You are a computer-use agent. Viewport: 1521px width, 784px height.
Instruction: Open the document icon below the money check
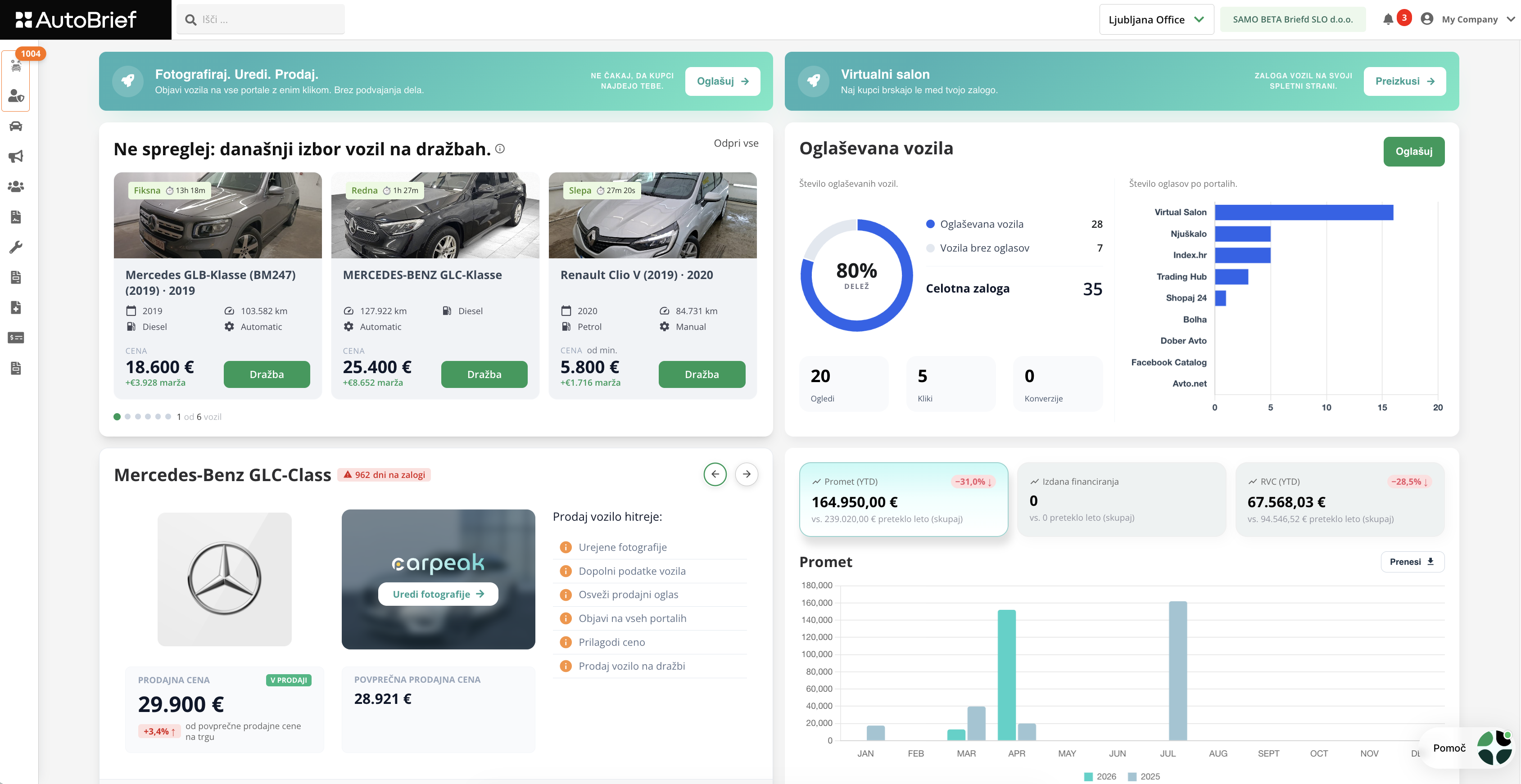[x=16, y=369]
